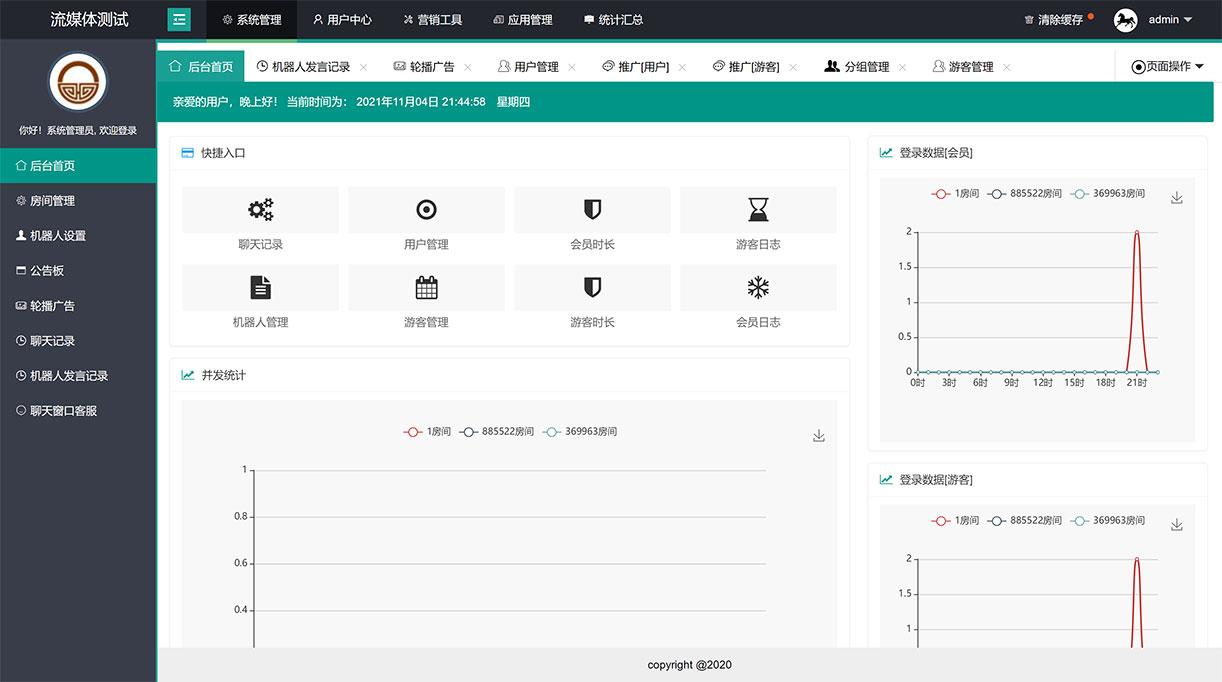Download the 并发统计 chart image

(818, 436)
